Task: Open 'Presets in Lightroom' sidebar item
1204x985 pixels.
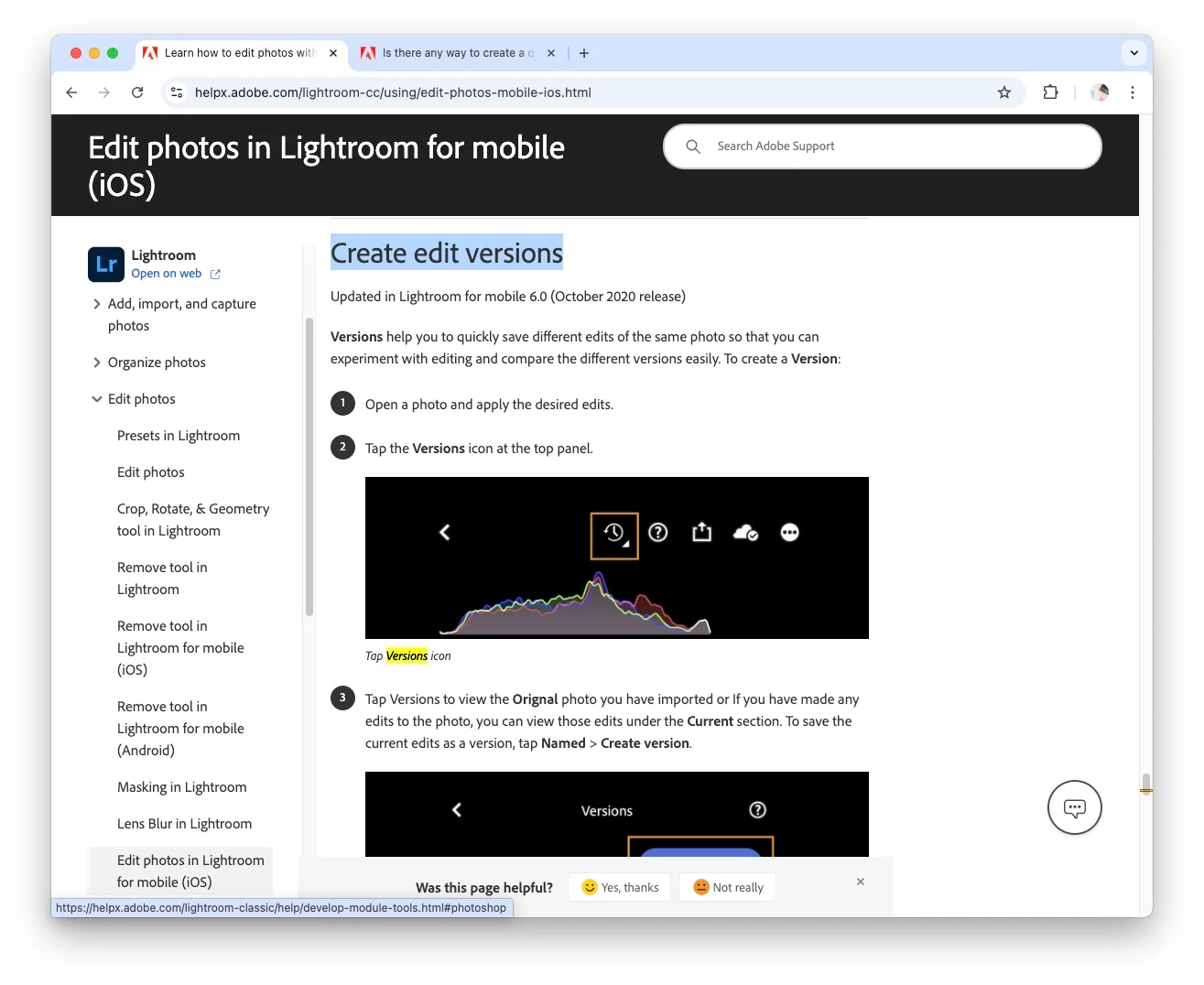Action: point(179,436)
